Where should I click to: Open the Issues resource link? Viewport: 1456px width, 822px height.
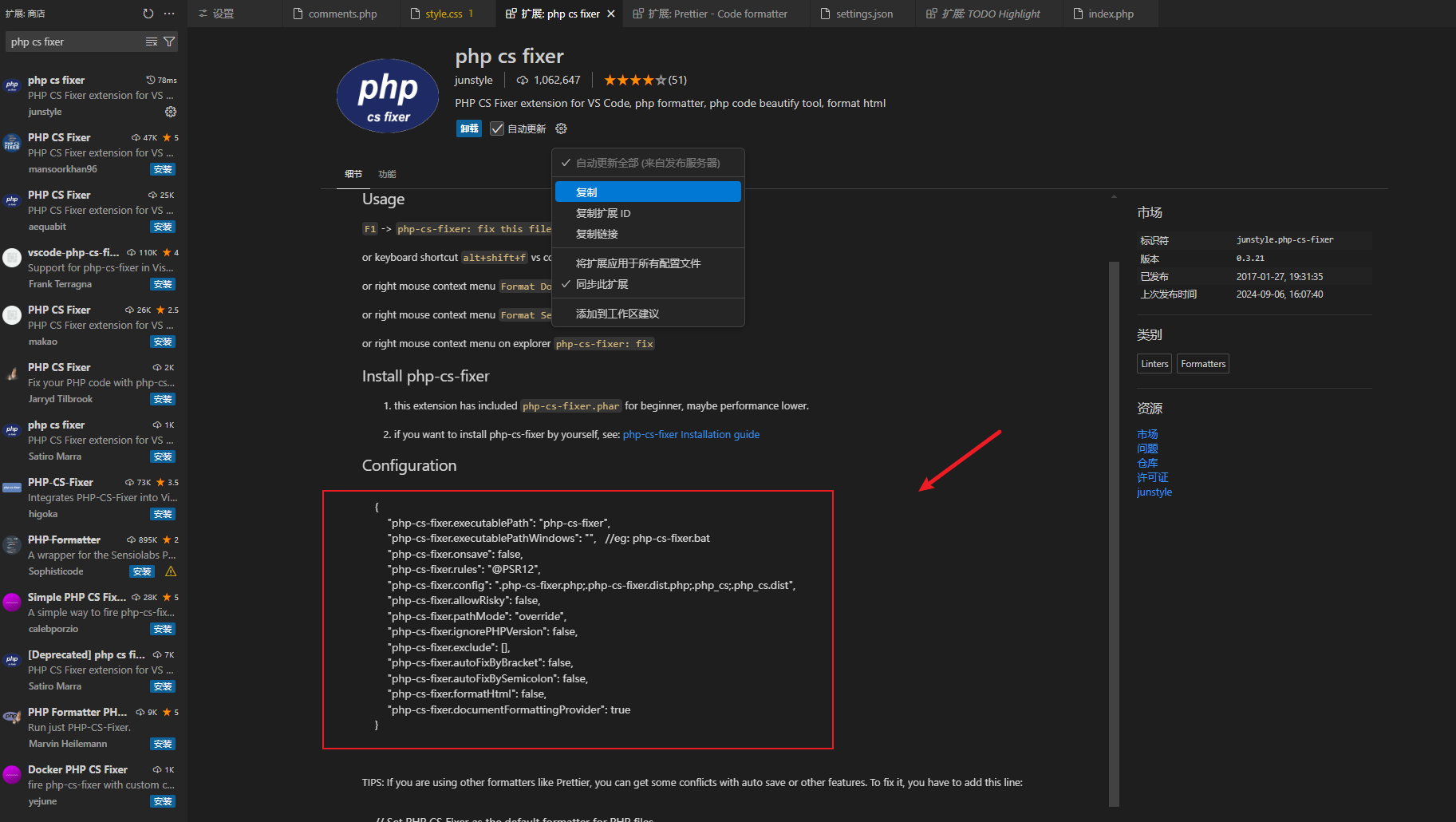1147,449
